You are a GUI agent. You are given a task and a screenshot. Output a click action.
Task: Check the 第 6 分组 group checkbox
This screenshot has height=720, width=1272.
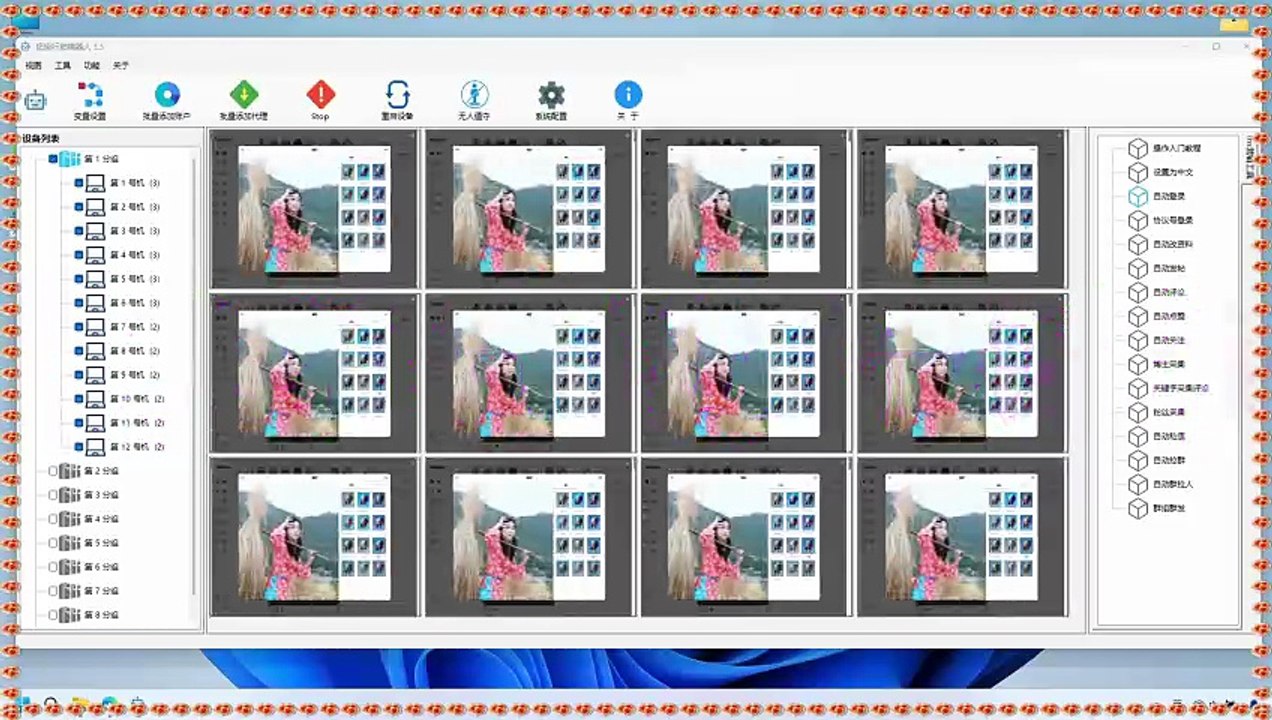tap(53, 567)
